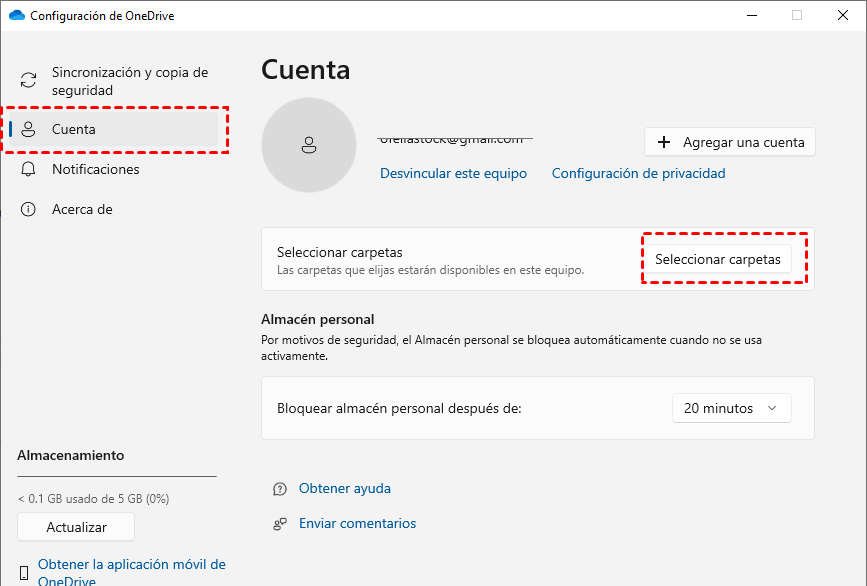Click the person icon beside Cuenta
Image resolution: width=867 pixels, height=586 pixels.
click(28, 129)
